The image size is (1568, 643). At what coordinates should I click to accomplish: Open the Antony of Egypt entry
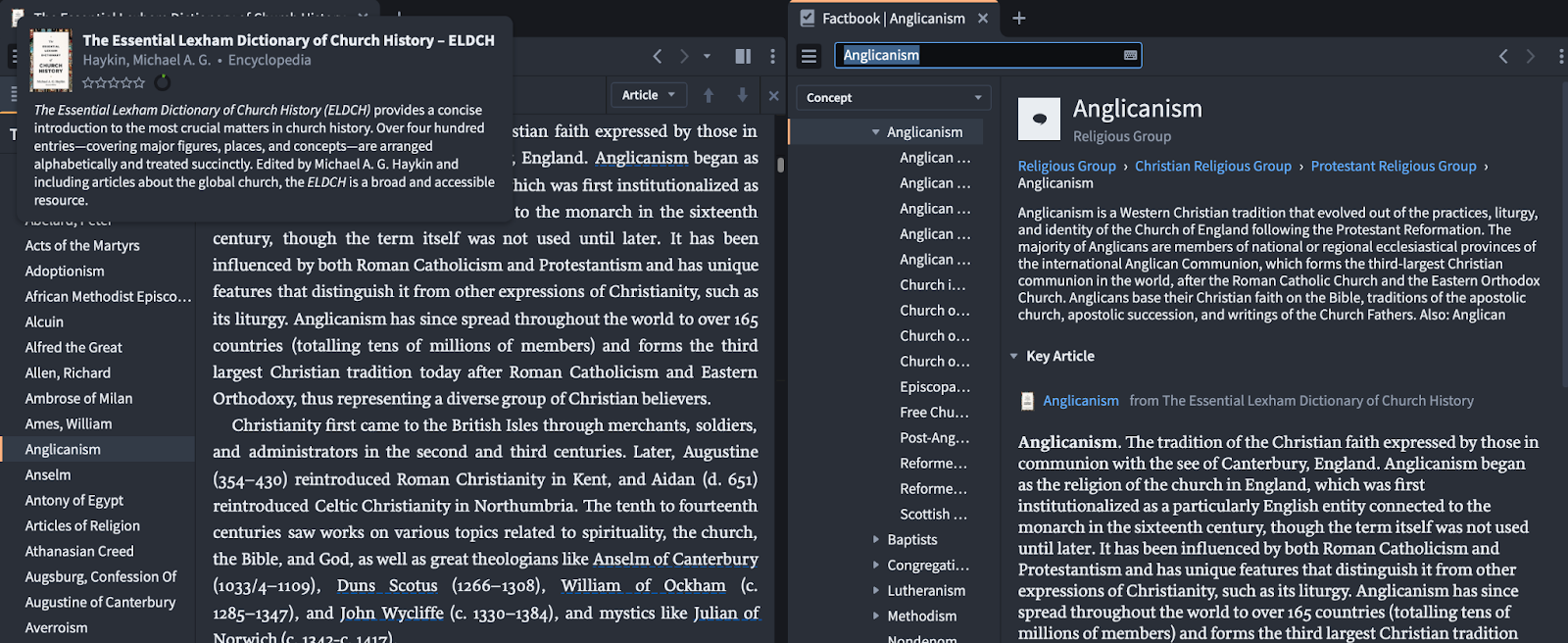coord(74,500)
